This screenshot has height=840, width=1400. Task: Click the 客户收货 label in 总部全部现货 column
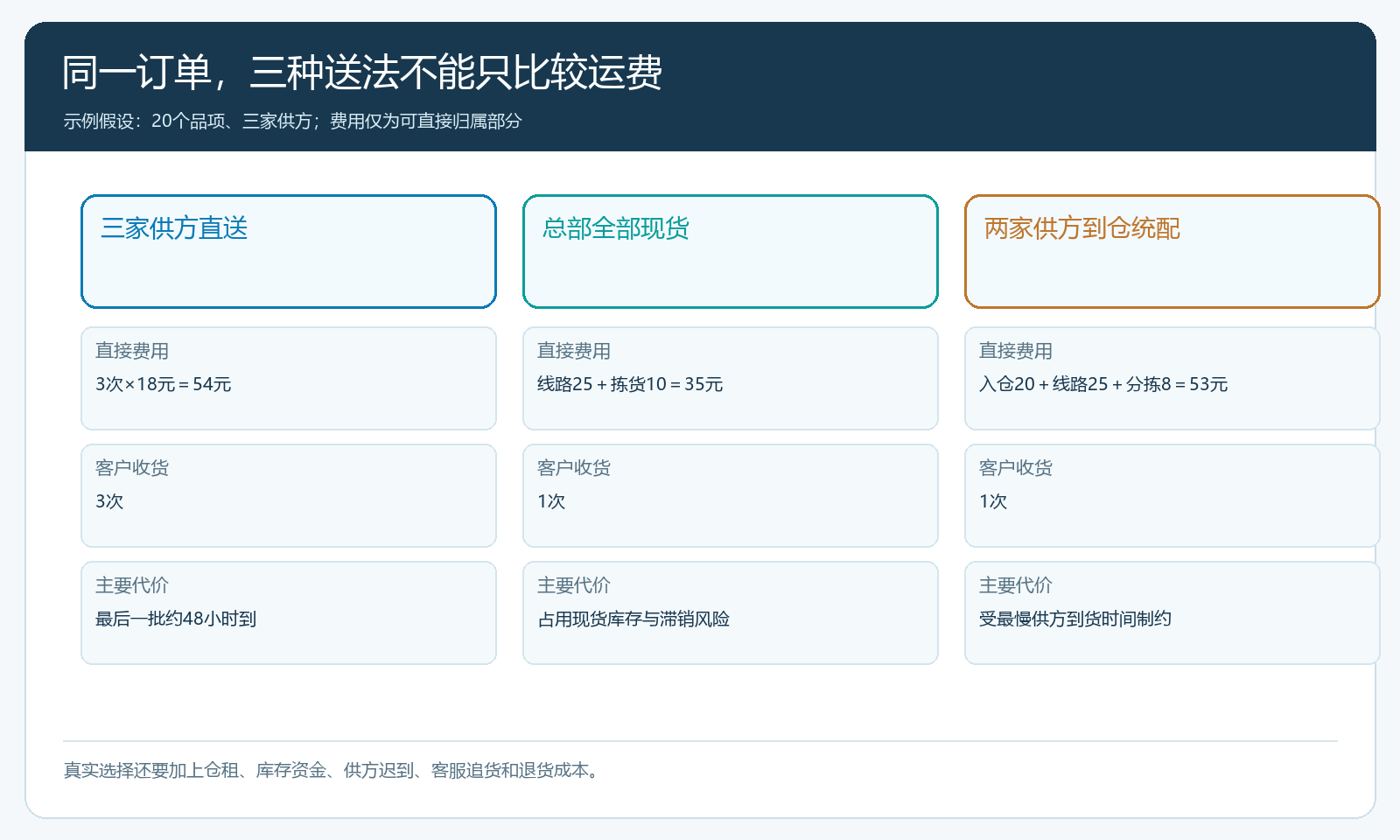pyautogui.click(x=574, y=468)
